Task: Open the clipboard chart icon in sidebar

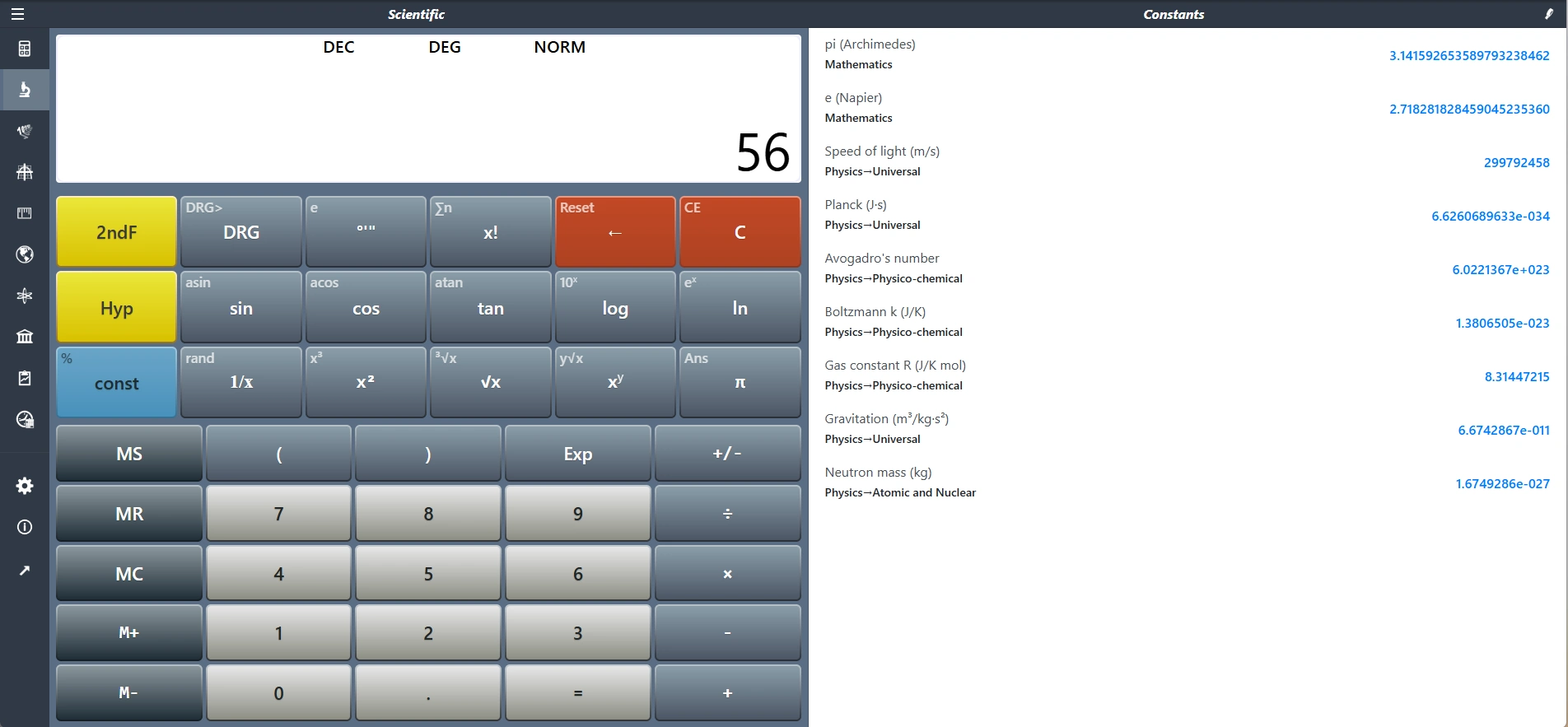Action: click(x=25, y=378)
